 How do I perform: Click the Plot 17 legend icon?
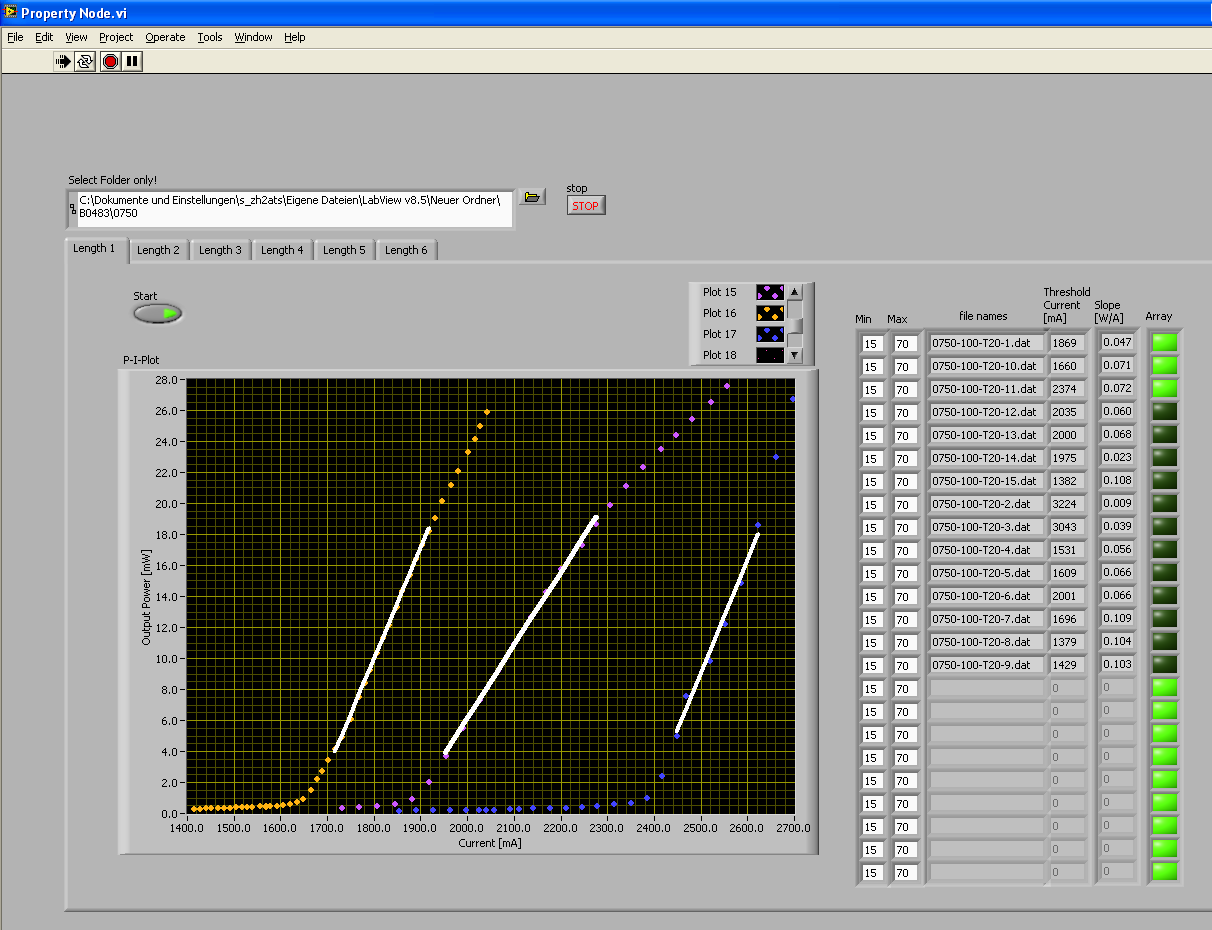click(x=769, y=334)
